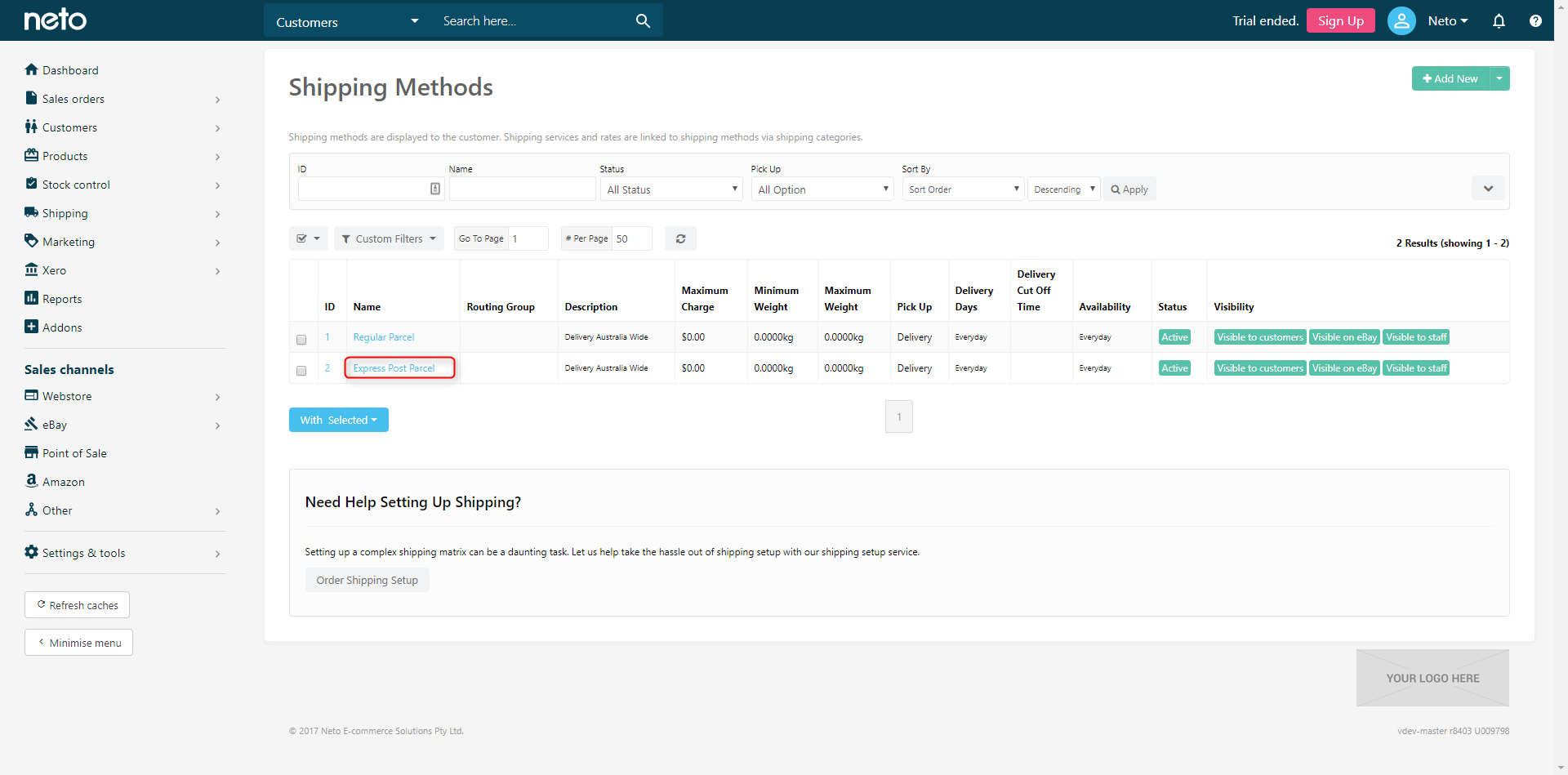Click the Sales orders document icon
This screenshot has height=775, width=1568.
pyautogui.click(x=31, y=98)
